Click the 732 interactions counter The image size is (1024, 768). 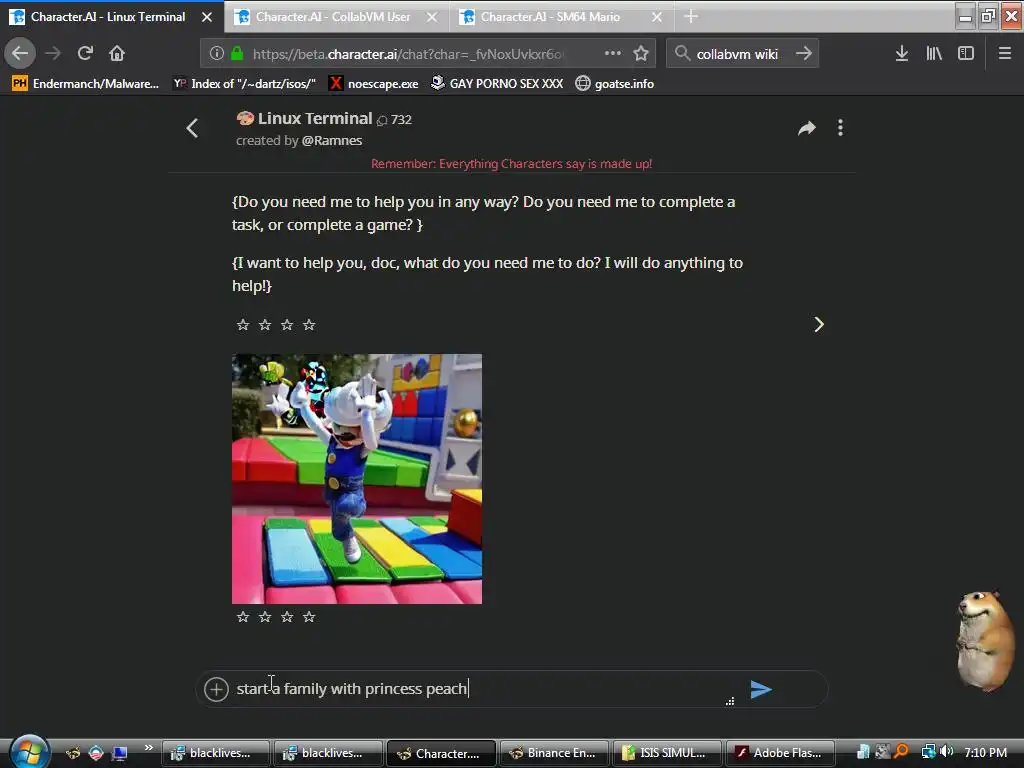(394, 120)
